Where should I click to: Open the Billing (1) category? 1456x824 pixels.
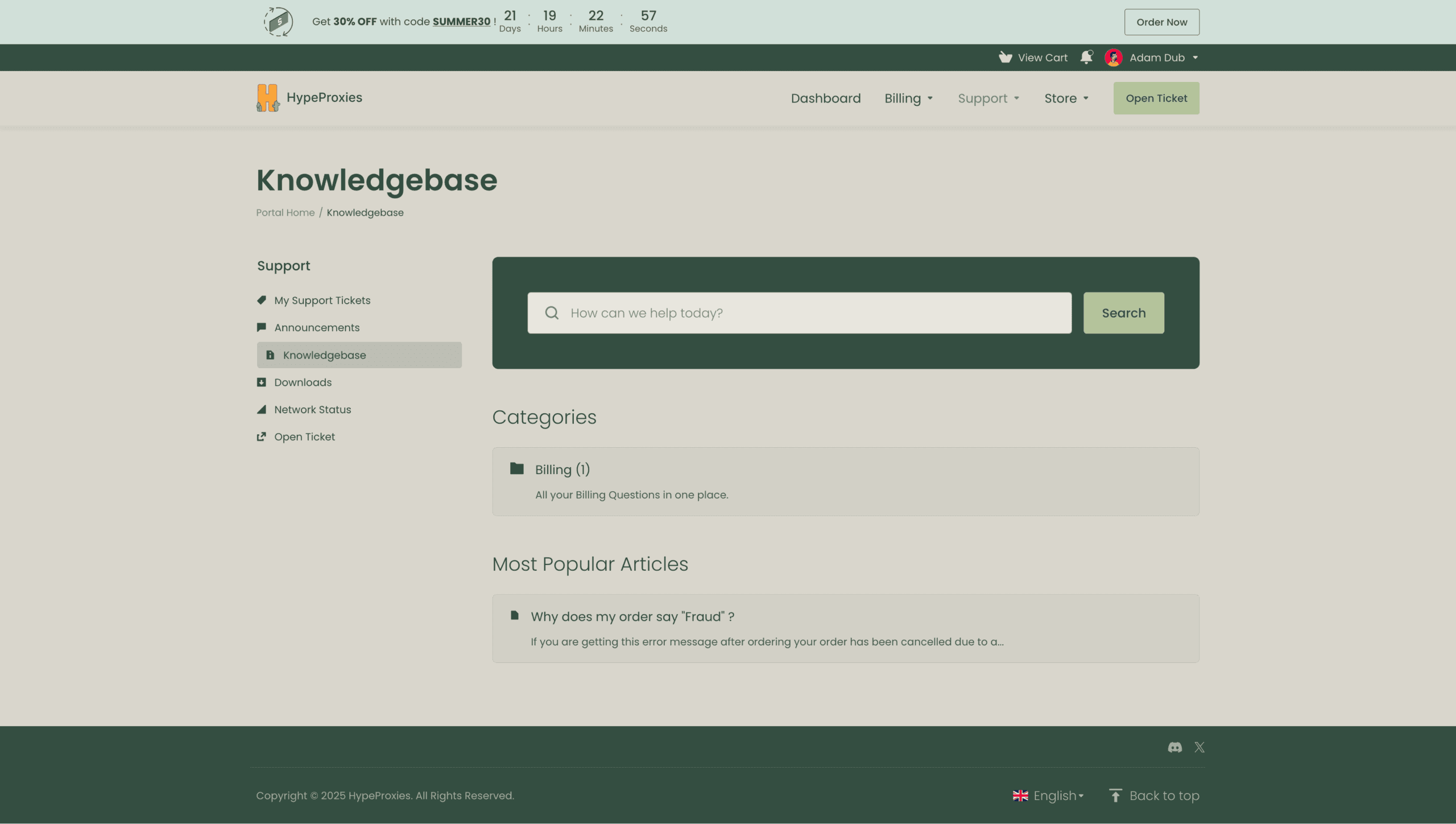tap(562, 469)
